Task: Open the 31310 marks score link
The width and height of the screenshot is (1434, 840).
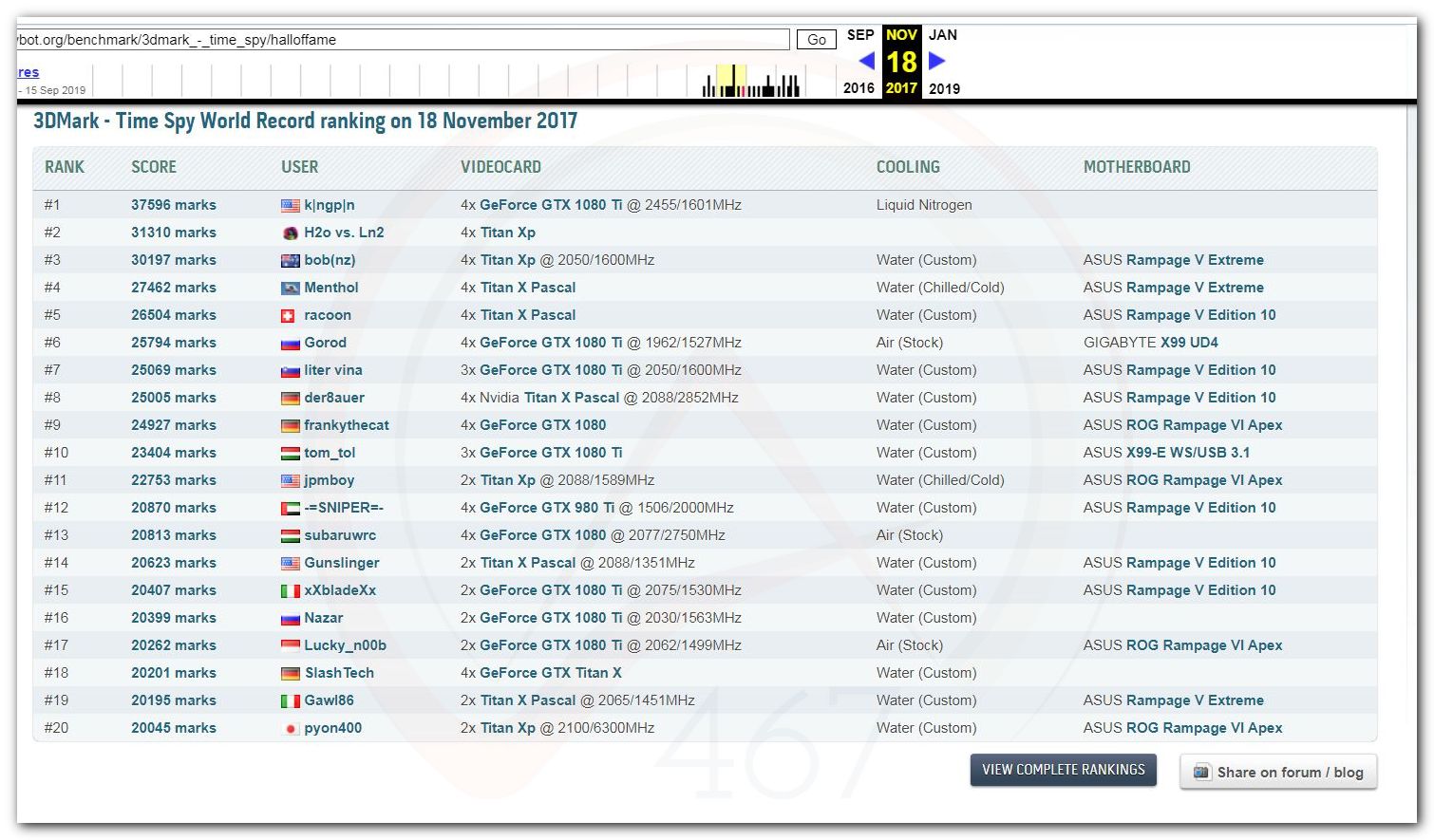Action: (x=174, y=233)
